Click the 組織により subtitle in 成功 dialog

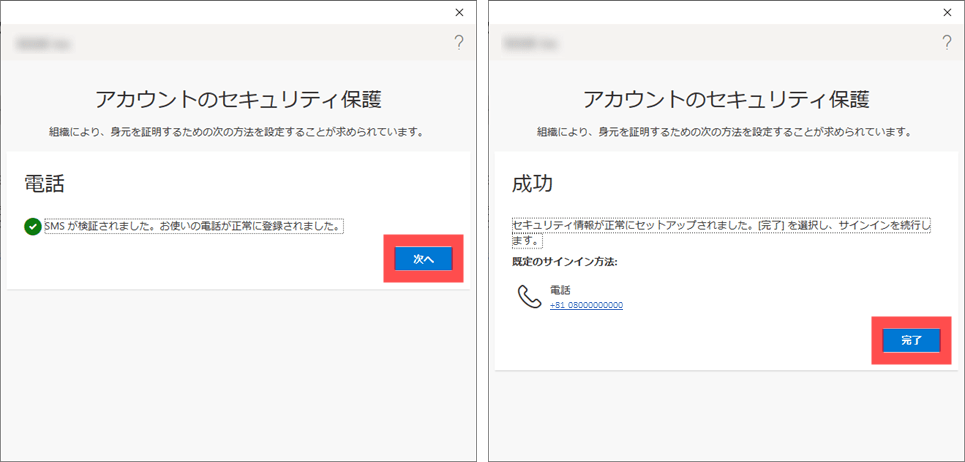click(725, 132)
